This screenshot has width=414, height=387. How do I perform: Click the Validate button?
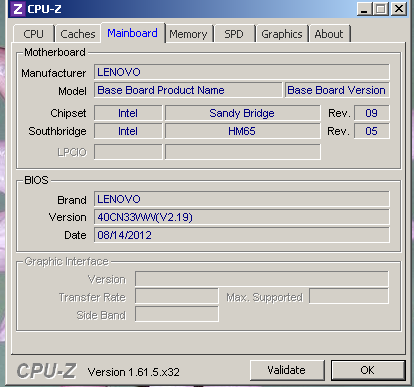287,370
